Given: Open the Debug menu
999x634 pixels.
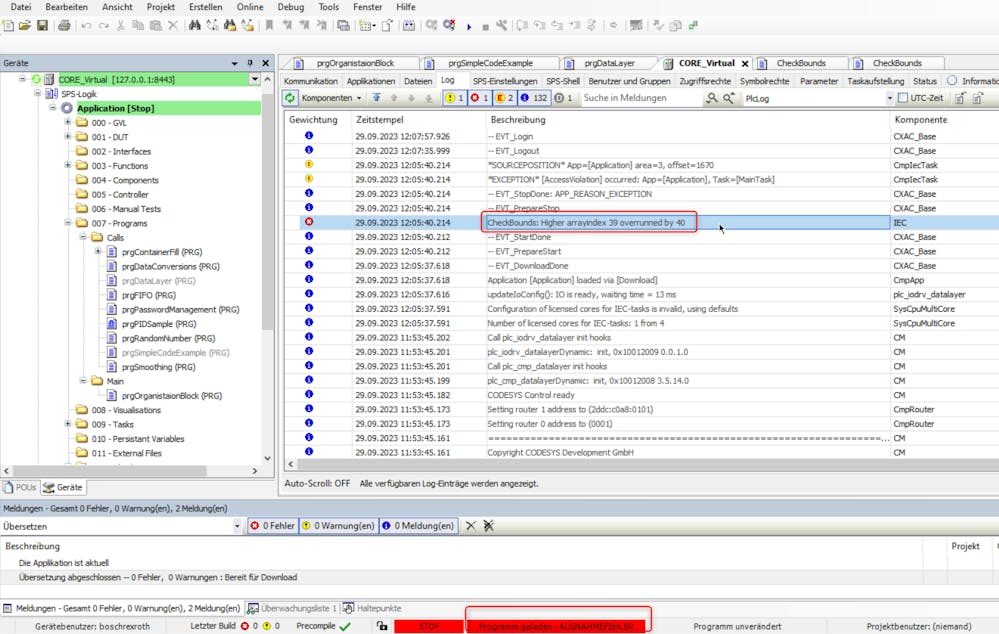Looking at the screenshot, I should [x=291, y=7].
